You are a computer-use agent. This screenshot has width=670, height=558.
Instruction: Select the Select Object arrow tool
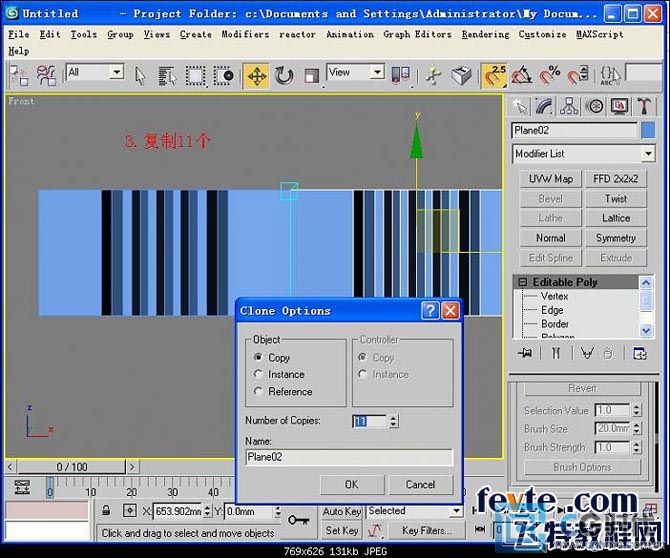point(140,76)
